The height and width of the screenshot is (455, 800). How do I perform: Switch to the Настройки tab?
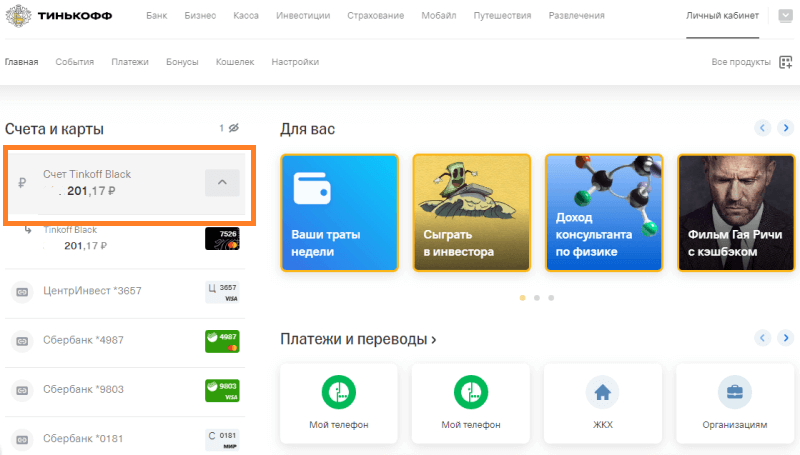coord(295,62)
